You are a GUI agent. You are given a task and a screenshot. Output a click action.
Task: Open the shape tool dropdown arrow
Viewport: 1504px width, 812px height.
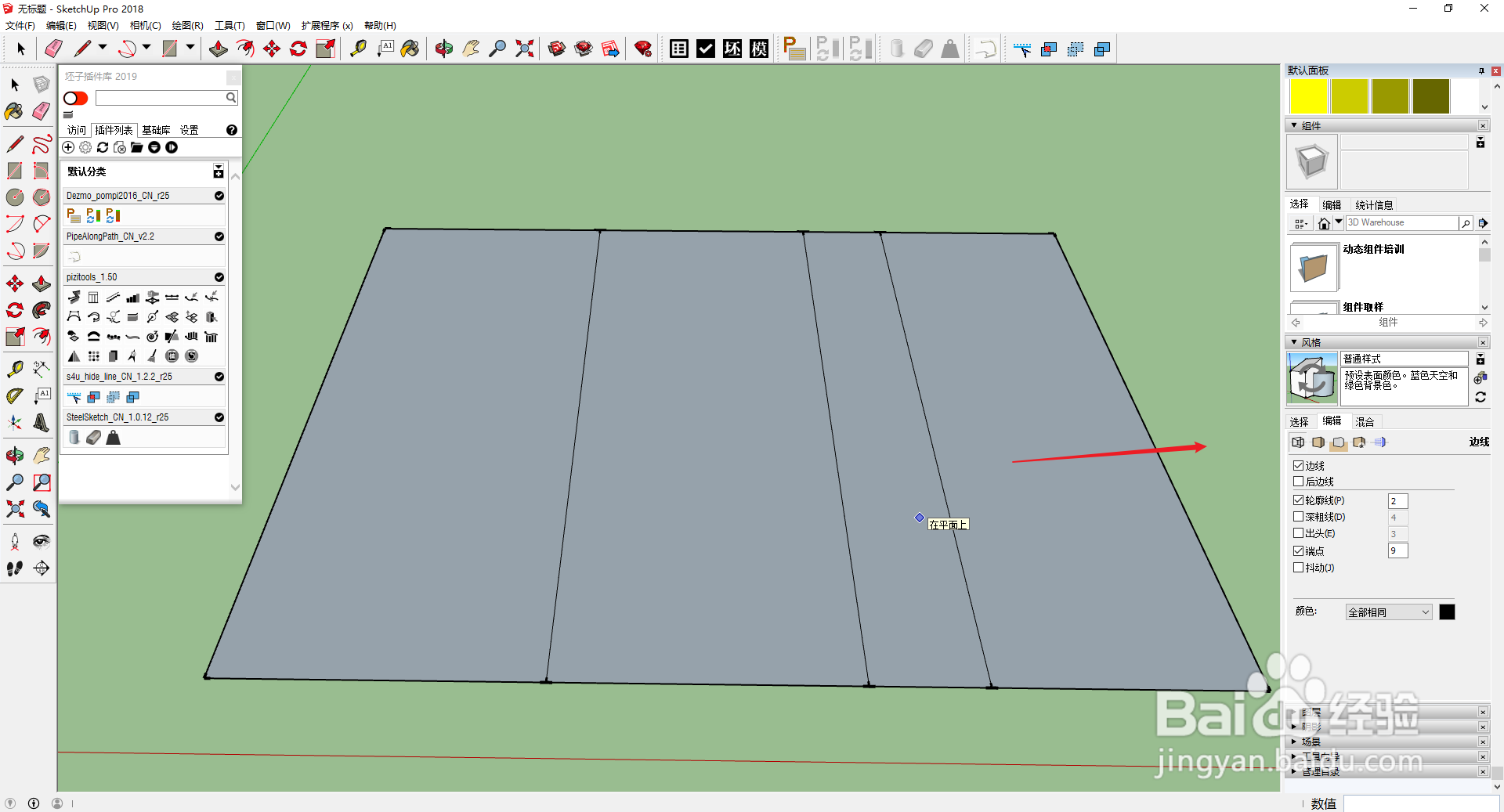click(x=190, y=48)
